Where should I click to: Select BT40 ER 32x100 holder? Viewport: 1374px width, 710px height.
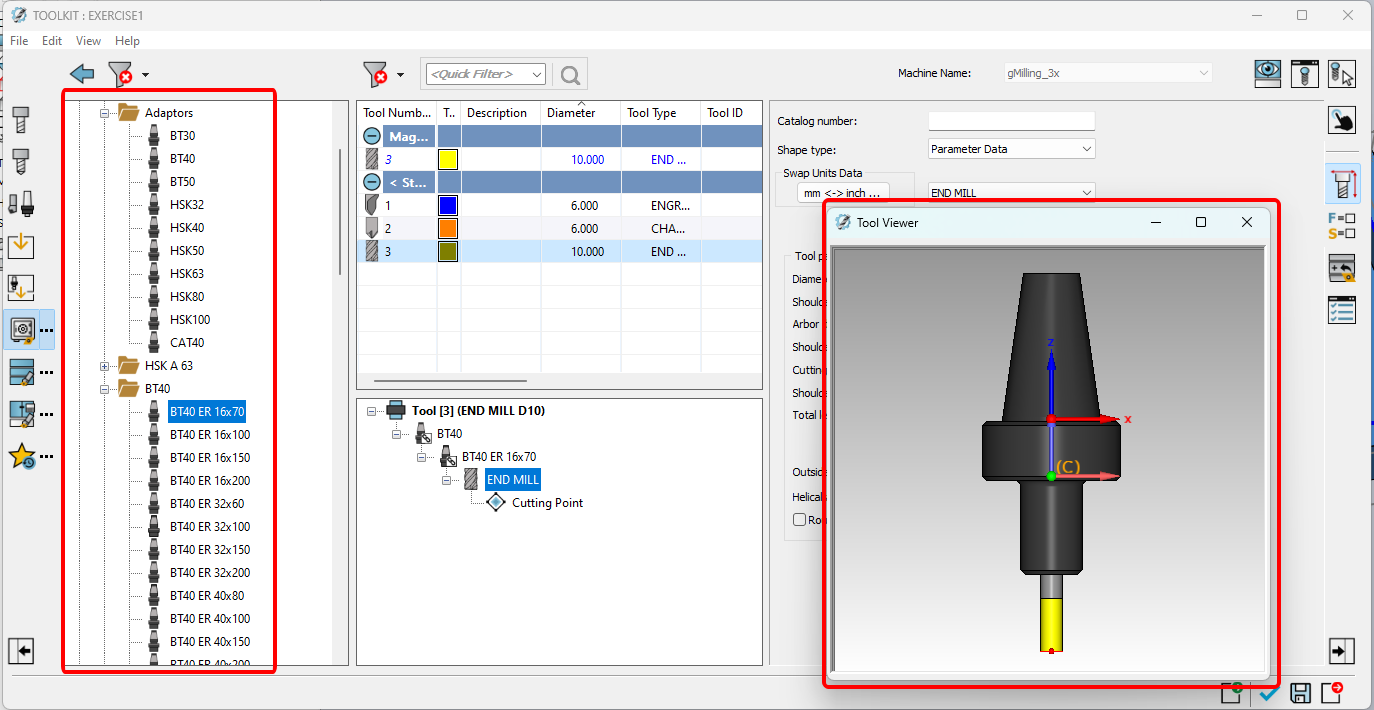[x=210, y=527]
